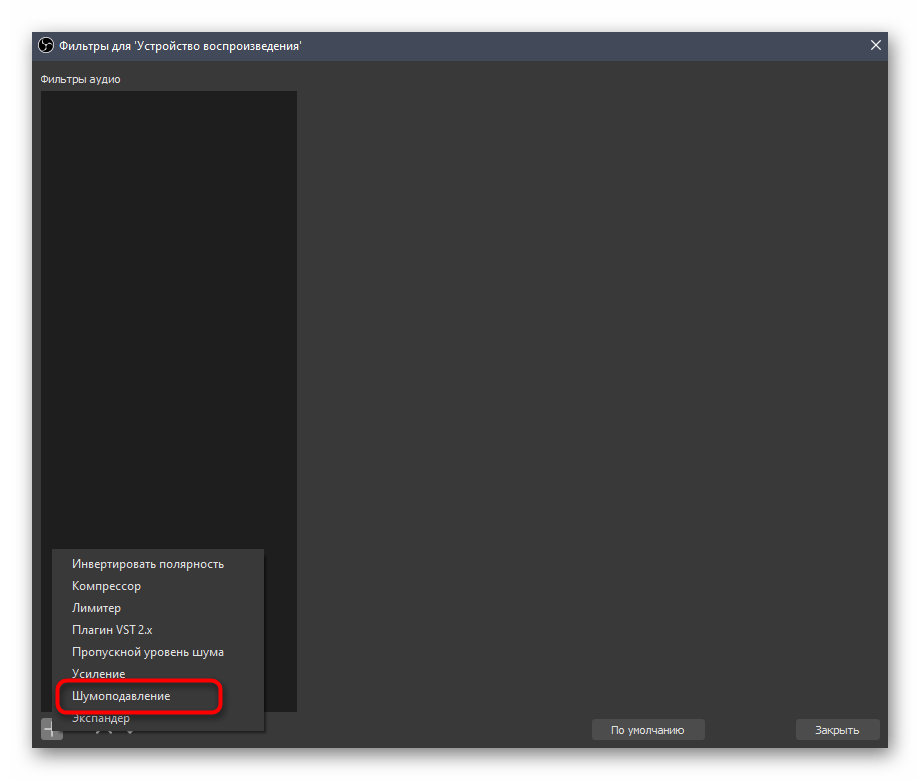Select Экспандер at the menu bottom
Viewport: 920px width, 780px height.
(x=101, y=718)
